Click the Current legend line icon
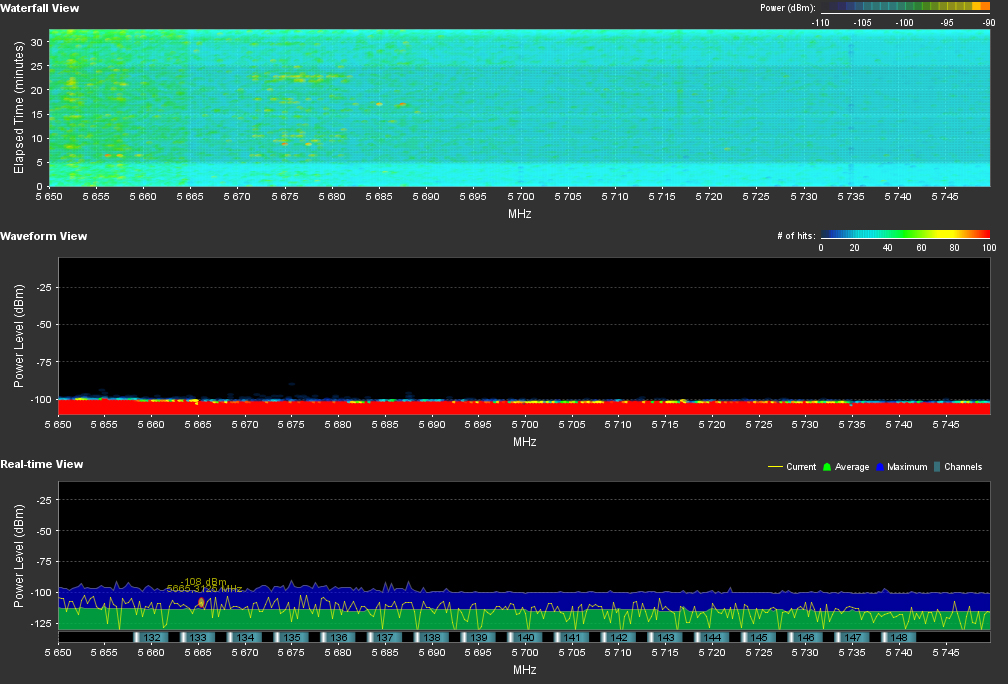The image size is (1008, 684). [x=775, y=467]
